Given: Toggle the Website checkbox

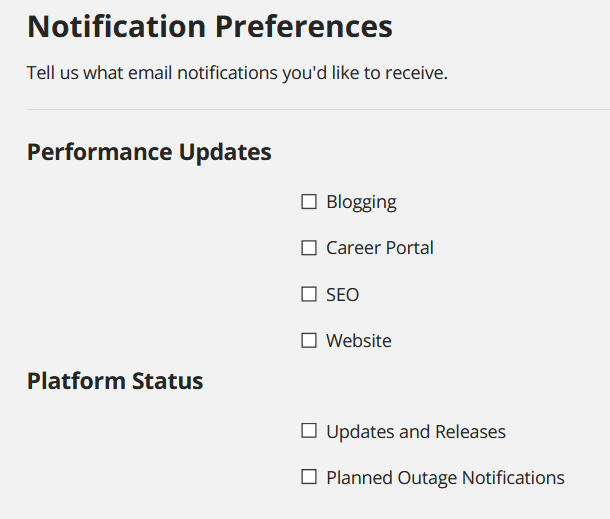Looking at the screenshot, I should tap(309, 340).
